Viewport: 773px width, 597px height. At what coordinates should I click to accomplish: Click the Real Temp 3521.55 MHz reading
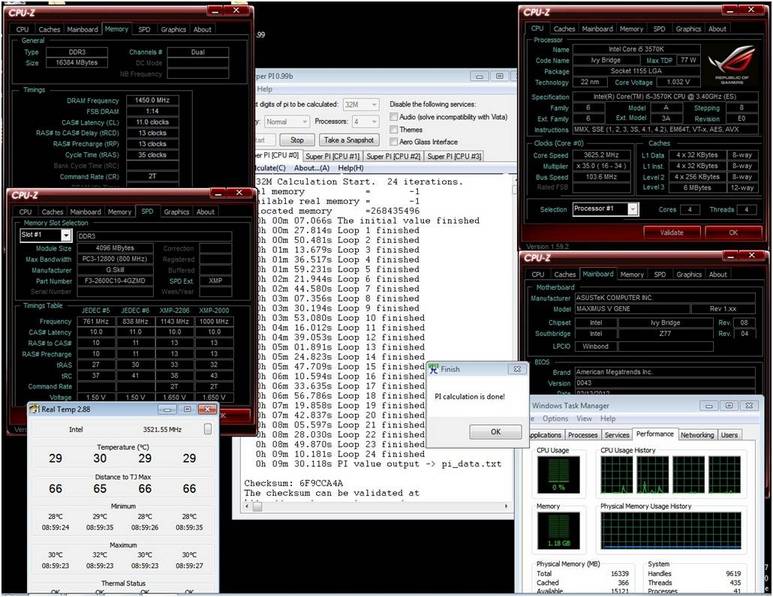pos(162,429)
